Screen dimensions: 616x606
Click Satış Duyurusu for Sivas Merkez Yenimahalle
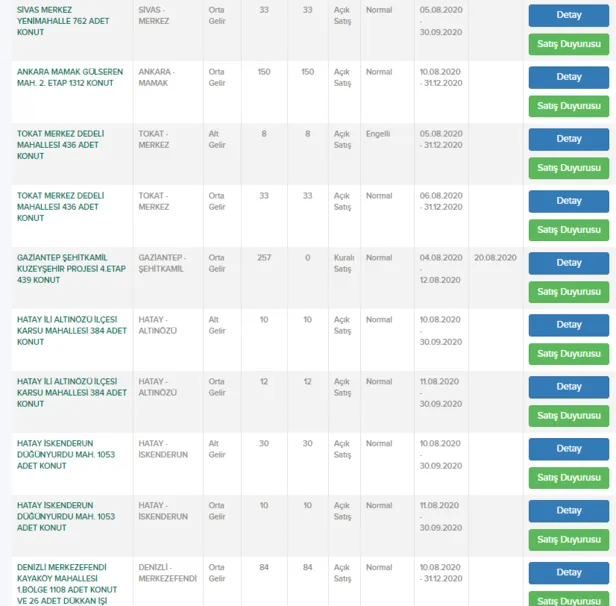click(x=568, y=44)
